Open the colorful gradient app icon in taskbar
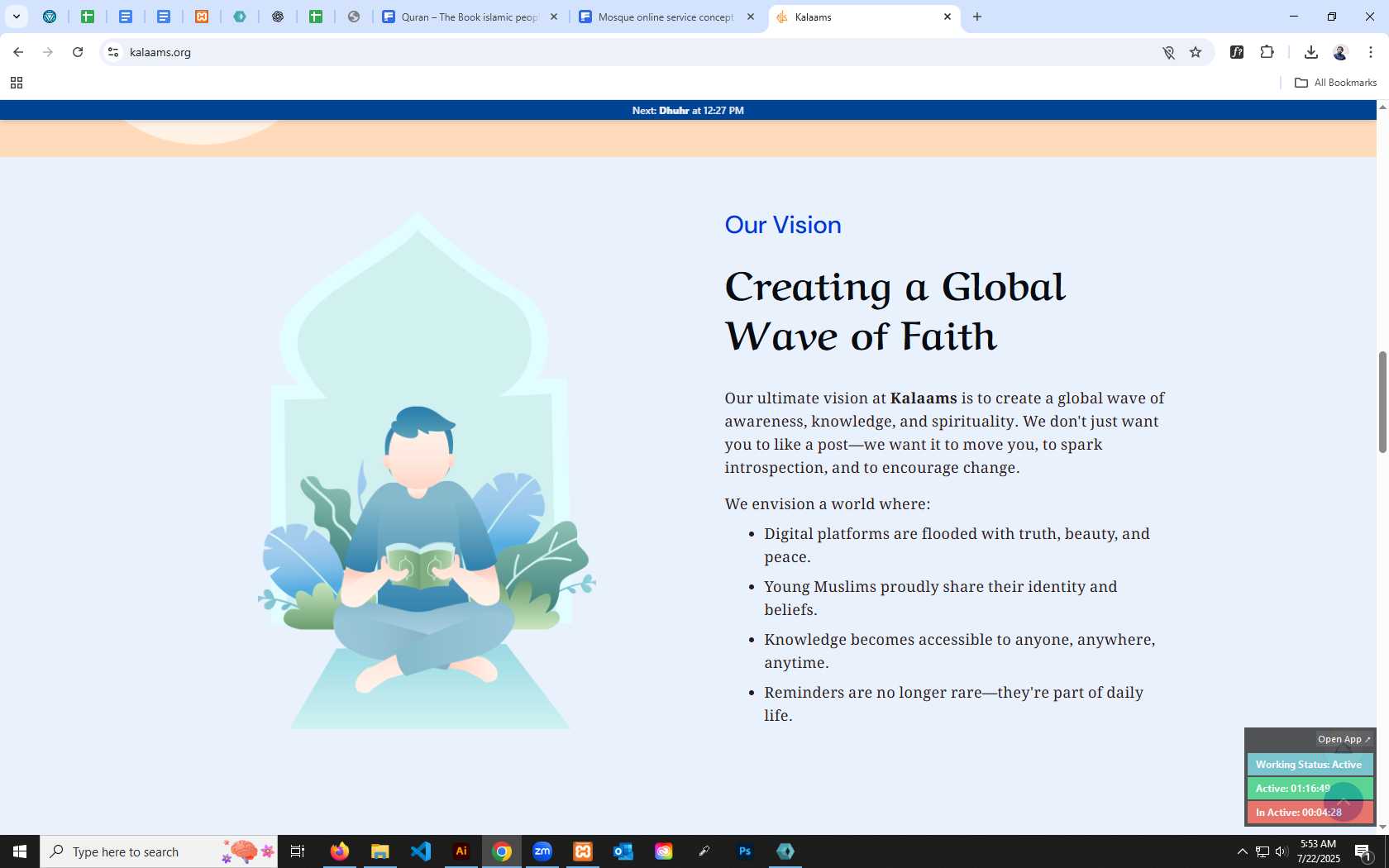Screen dimensions: 1389x868 pyautogui.click(x=664, y=851)
